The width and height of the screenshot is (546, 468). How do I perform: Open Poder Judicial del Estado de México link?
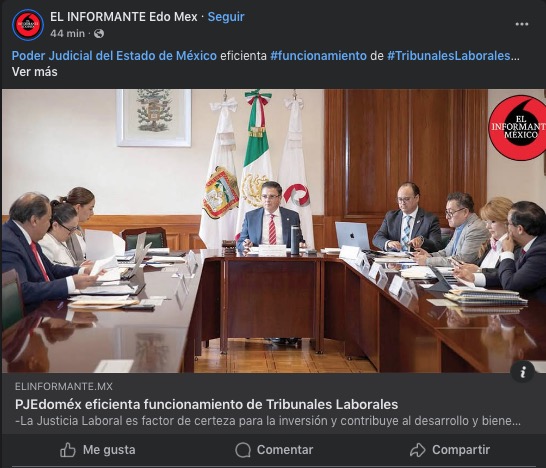[114, 56]
